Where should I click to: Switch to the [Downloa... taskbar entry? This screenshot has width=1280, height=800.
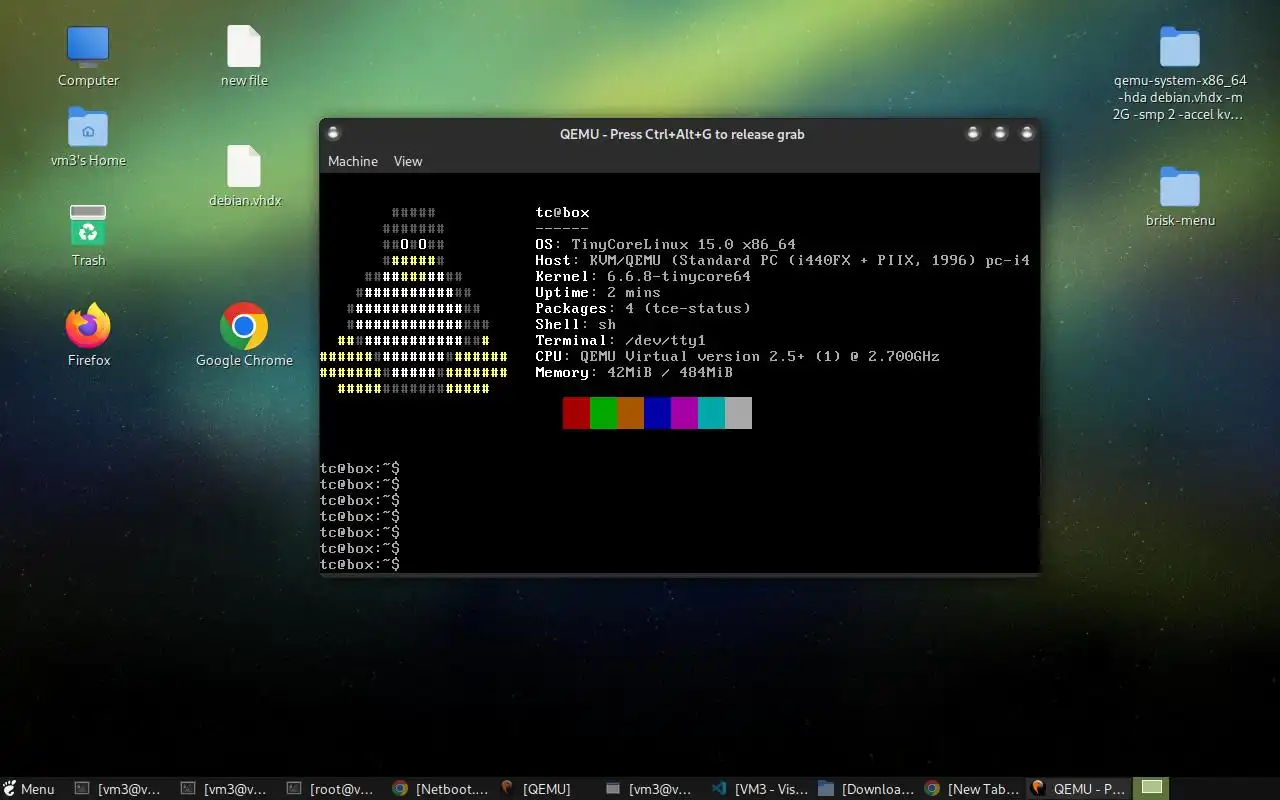click(x=866, y=789)
